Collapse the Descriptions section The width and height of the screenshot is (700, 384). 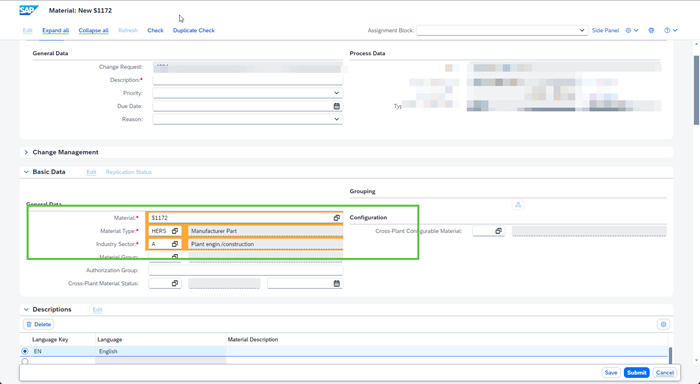point(26,309)
